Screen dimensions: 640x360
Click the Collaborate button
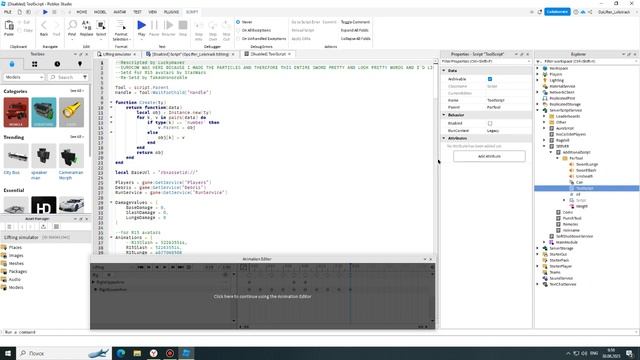pyautogui.click(x=557, y=12)
